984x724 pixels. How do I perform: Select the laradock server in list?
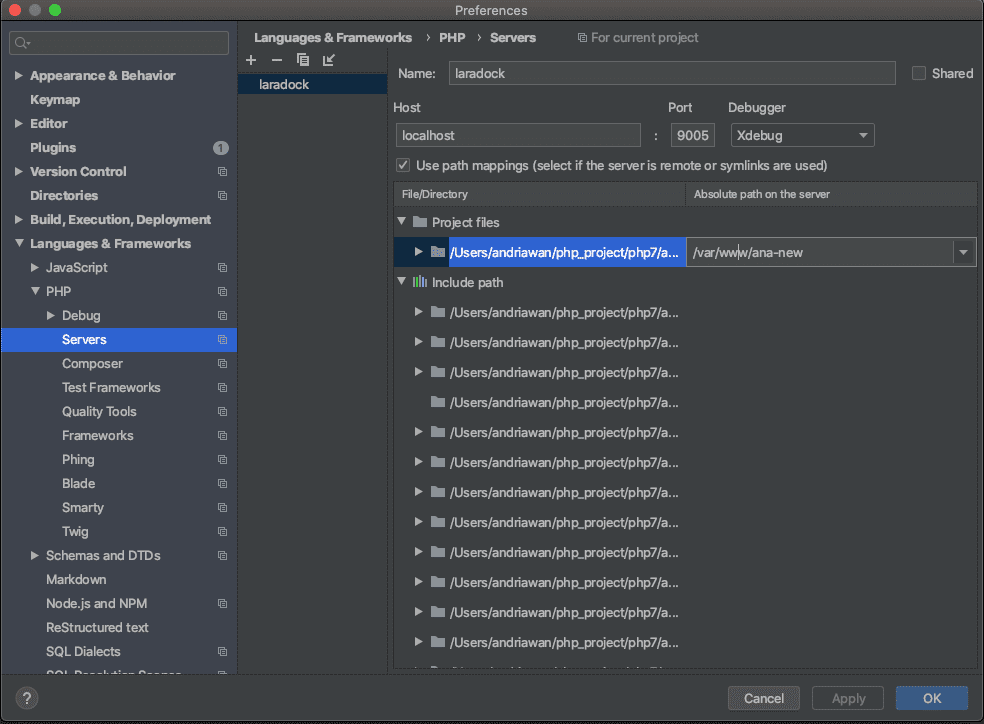pos(284,85)
